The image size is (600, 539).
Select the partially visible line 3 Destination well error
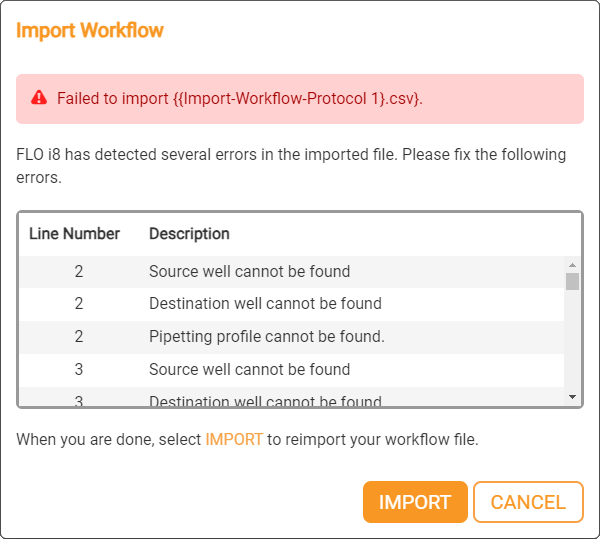(265, 401)
